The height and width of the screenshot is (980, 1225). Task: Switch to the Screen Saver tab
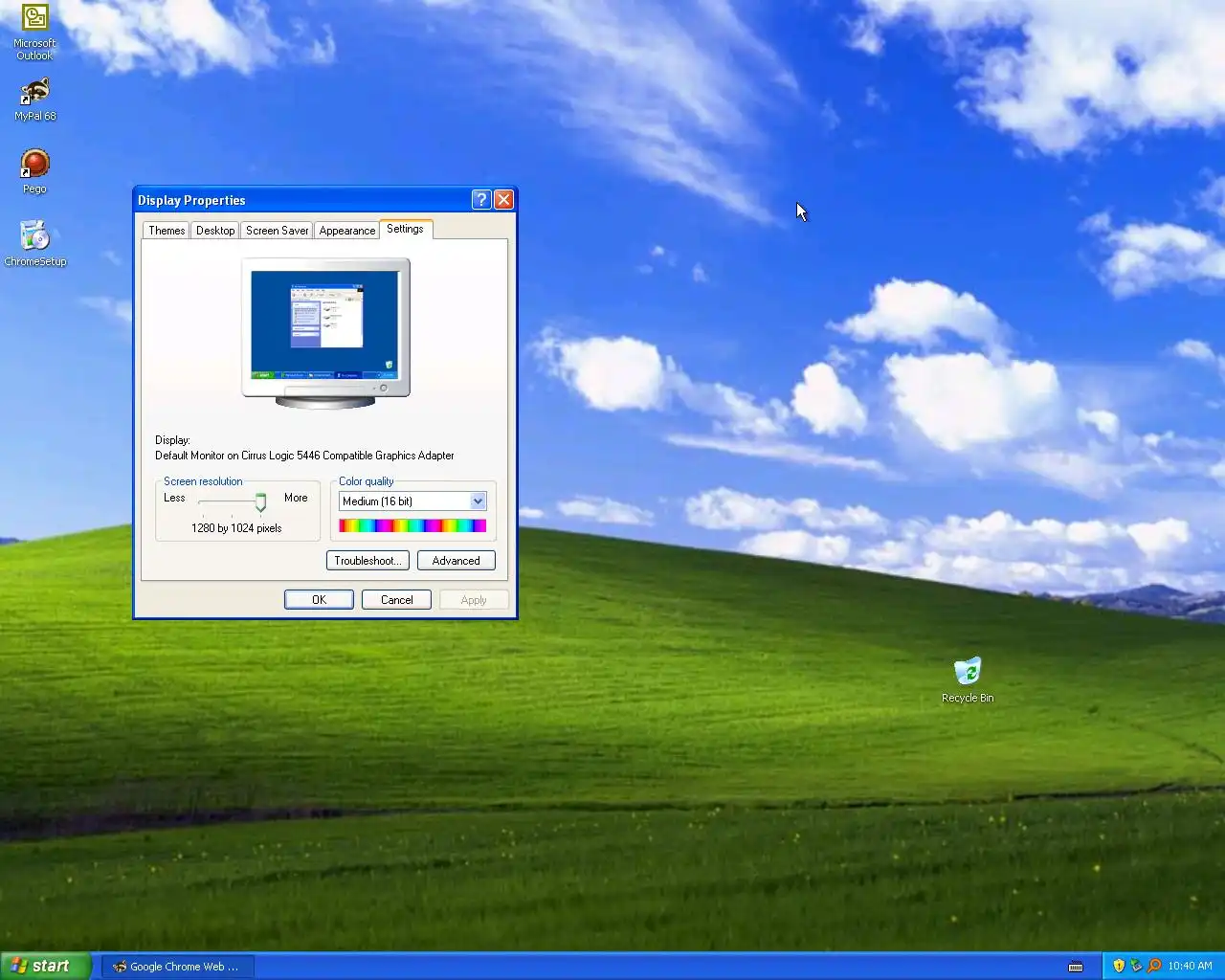(x=277, y=231)
